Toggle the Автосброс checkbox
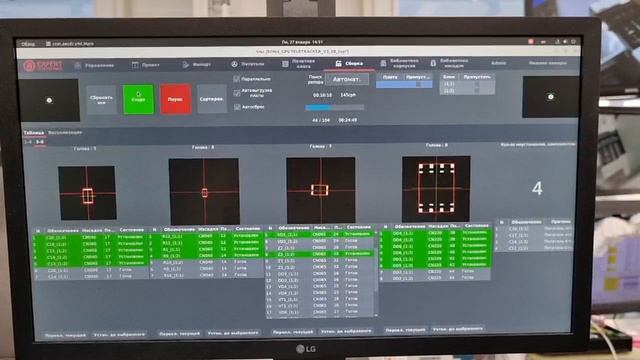The width and height of the screenshot is (640, 360). [x=237, y=107]
